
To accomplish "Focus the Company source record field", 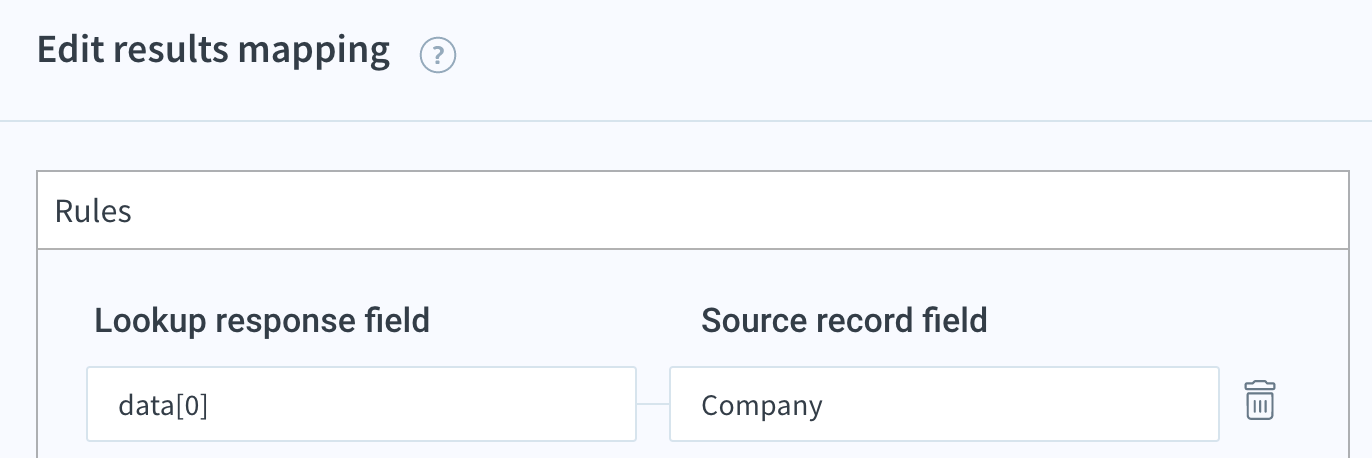I will pos(944,404).
